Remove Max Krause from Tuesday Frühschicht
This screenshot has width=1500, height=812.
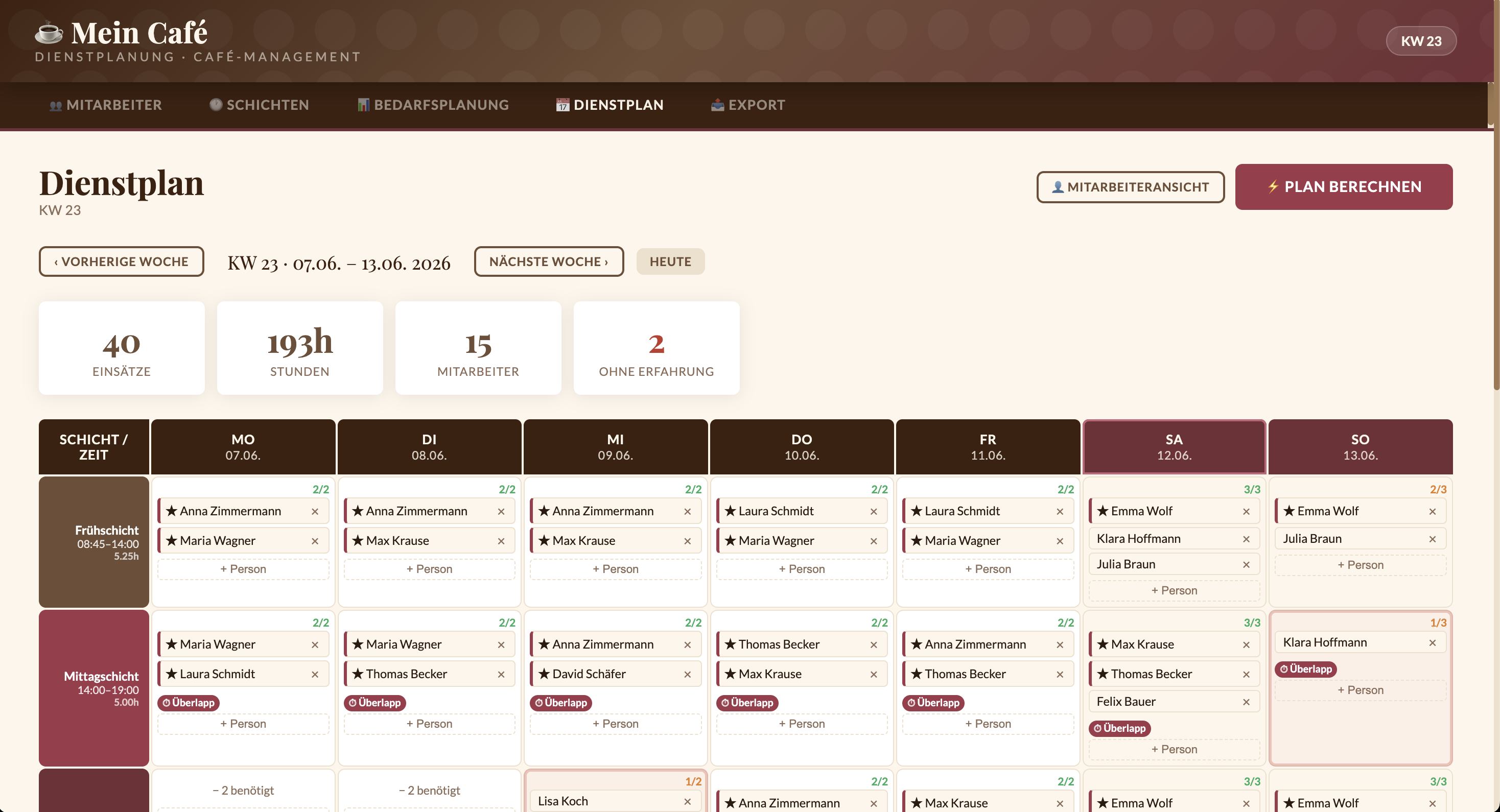(x=501, y=541)
